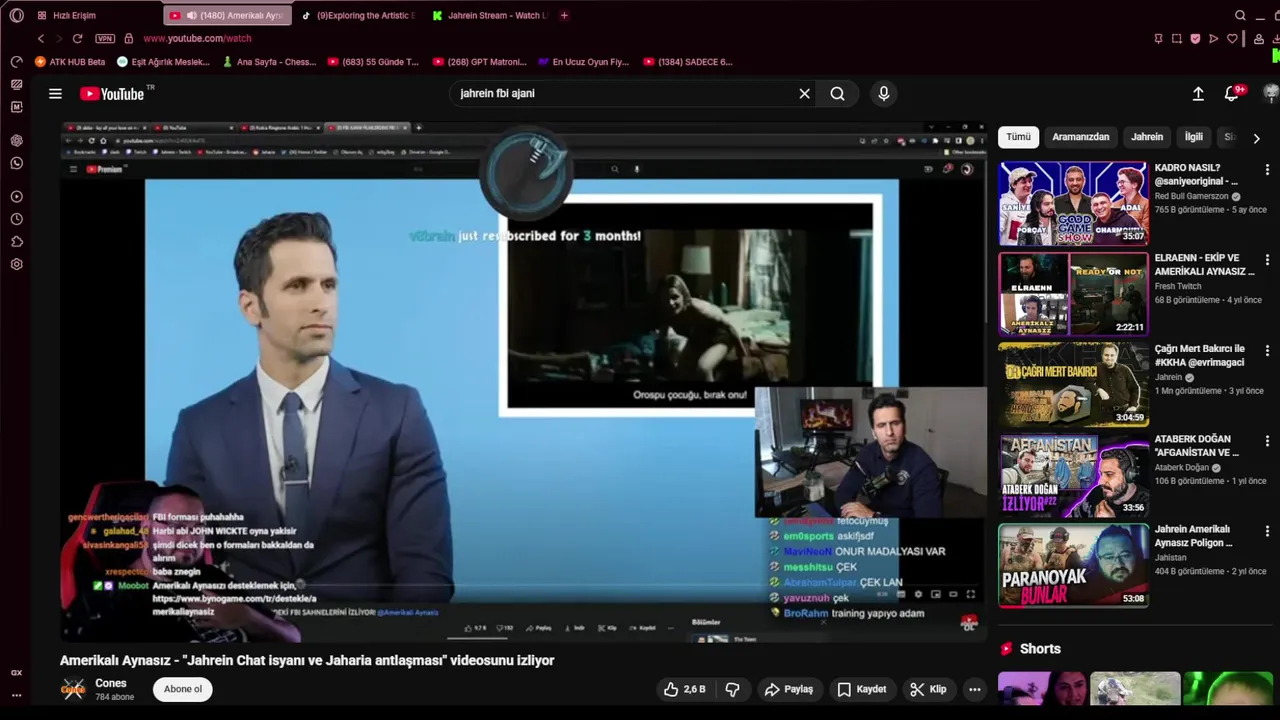Viewport: 1280px width, 720px height.
Task: Open Eşit Ağırlık Meslek bookmark
Action: click(164, 61)
